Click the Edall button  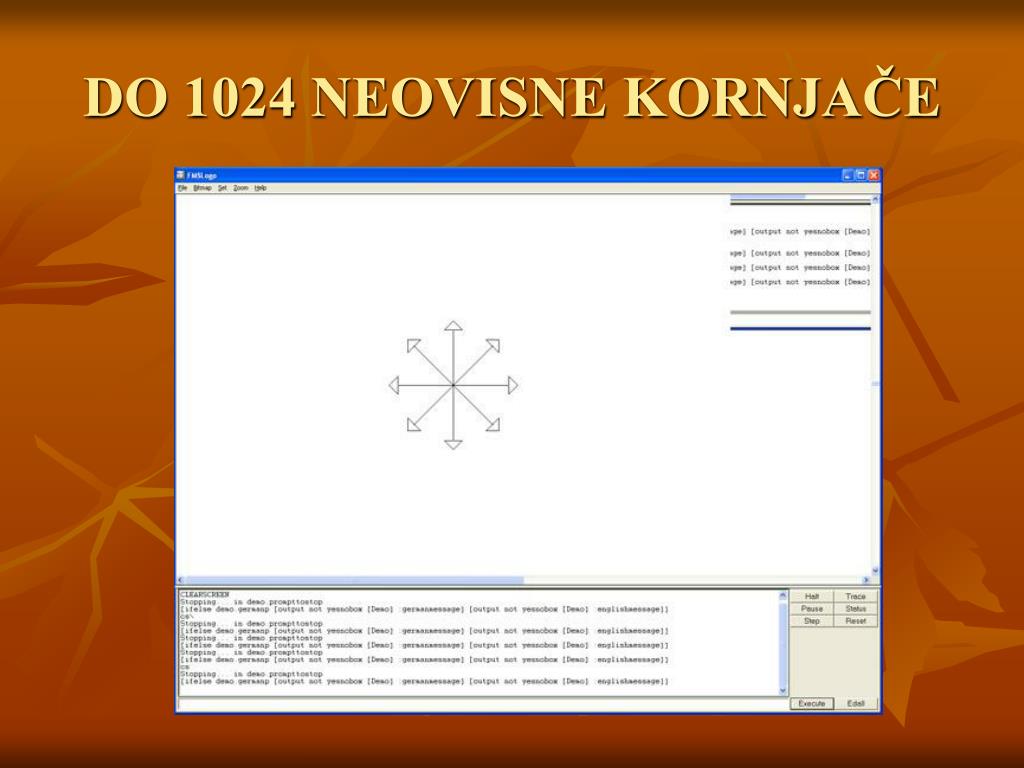pos(856,703)
